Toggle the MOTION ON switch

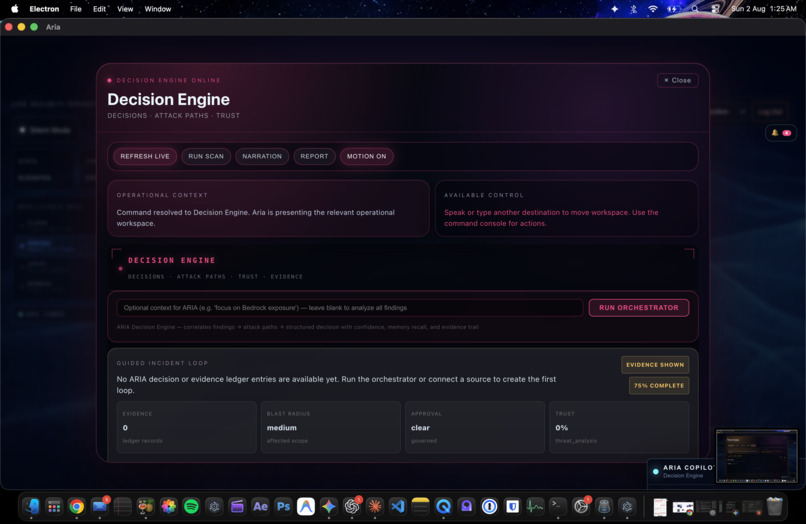pos(367,156)
